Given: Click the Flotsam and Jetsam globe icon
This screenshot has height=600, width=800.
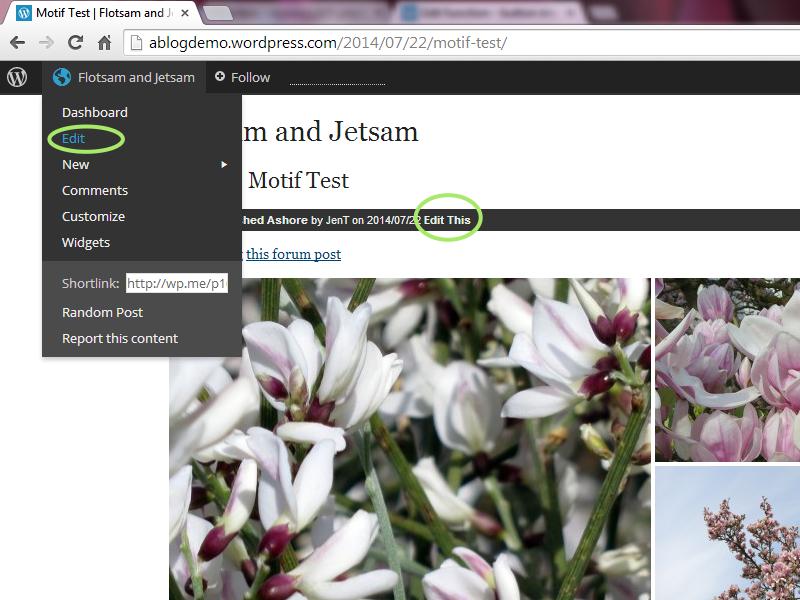Looking at the screenshot, I should [62, 77].
